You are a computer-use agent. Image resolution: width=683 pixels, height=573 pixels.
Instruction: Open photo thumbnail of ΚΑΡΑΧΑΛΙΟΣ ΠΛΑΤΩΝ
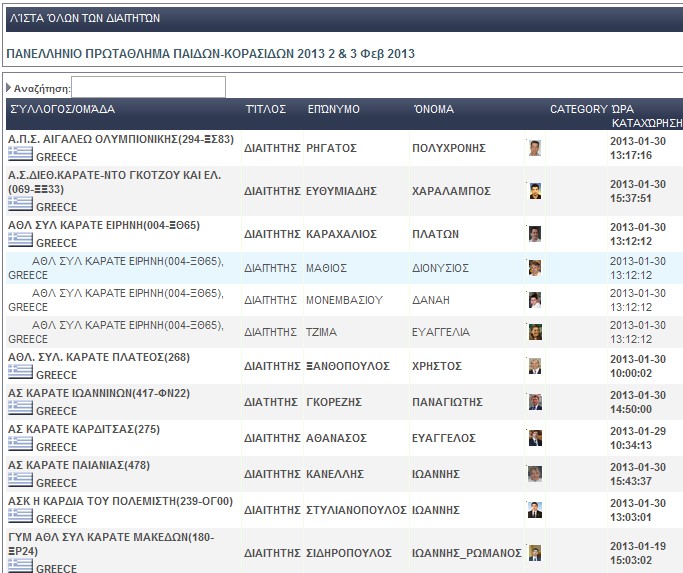click(535, 234)
